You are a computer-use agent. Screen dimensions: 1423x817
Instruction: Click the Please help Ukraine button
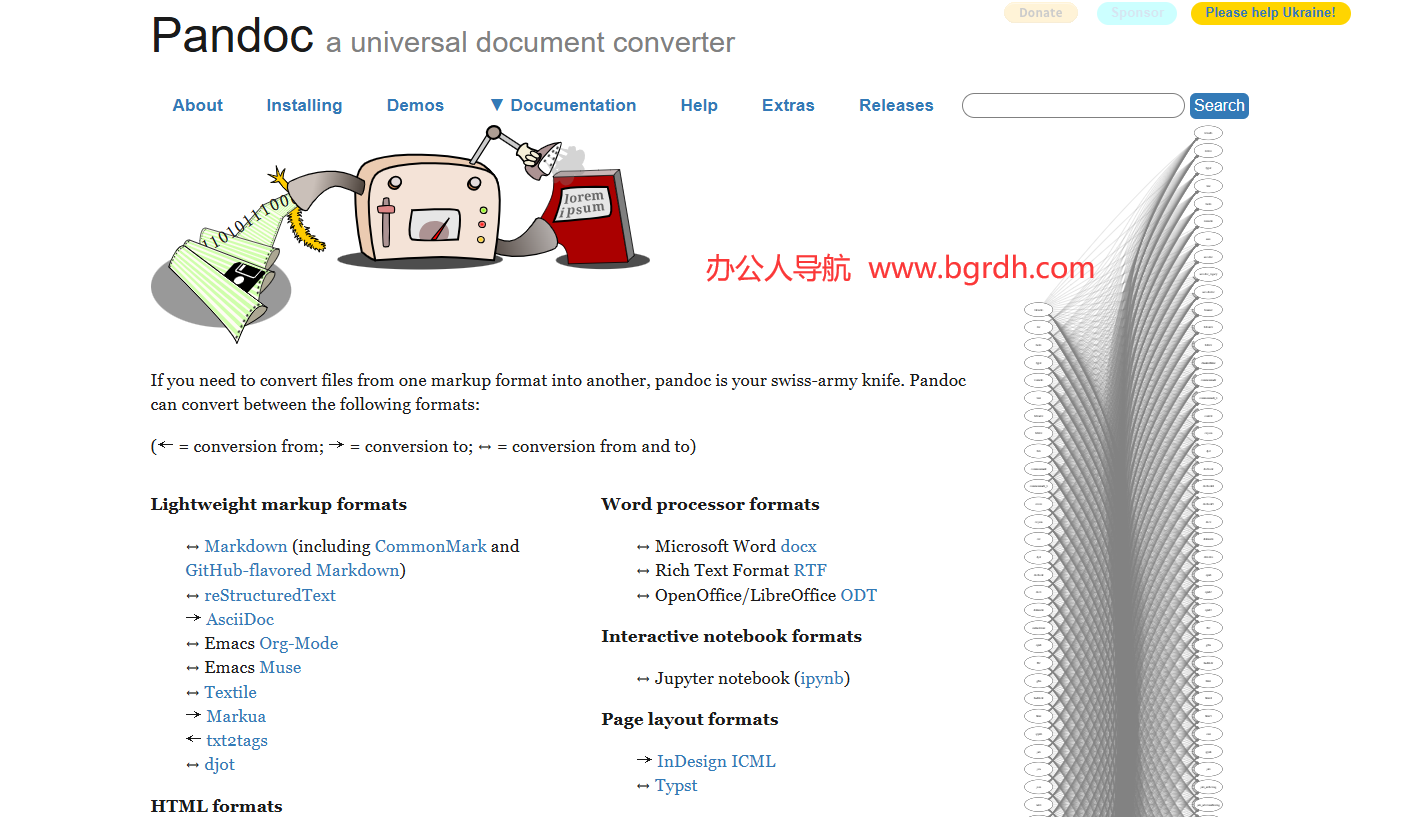tap(1270, 13)
